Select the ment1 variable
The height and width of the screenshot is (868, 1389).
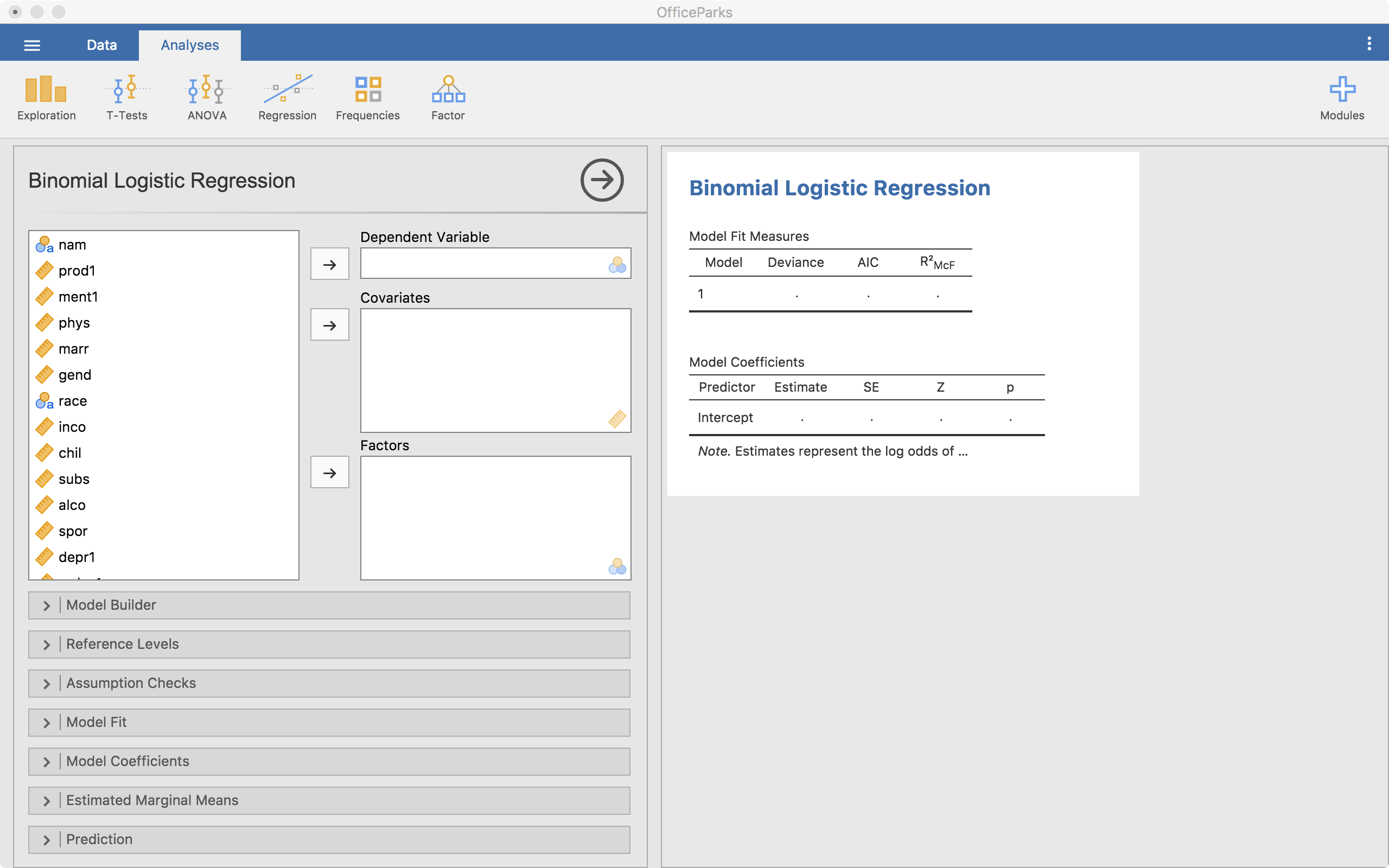click(x=163, y=297)
